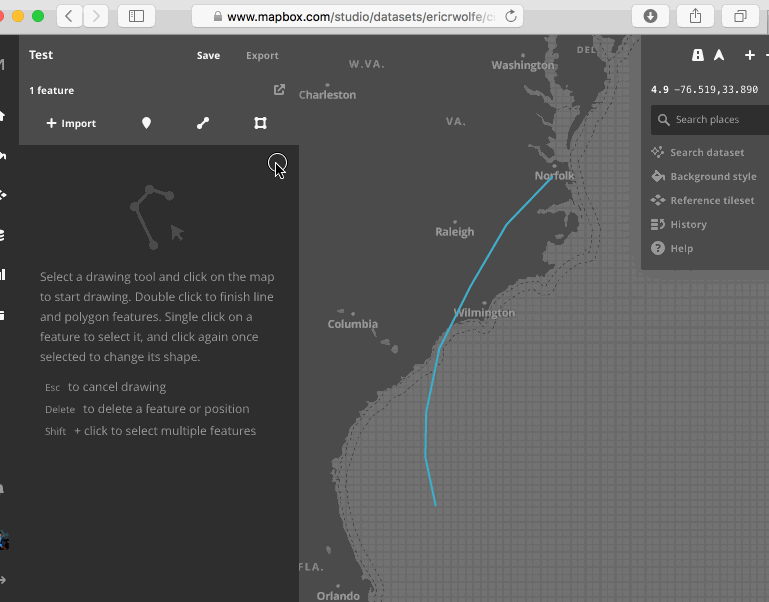Open the Safari share menu

click(x=695, y=16)
